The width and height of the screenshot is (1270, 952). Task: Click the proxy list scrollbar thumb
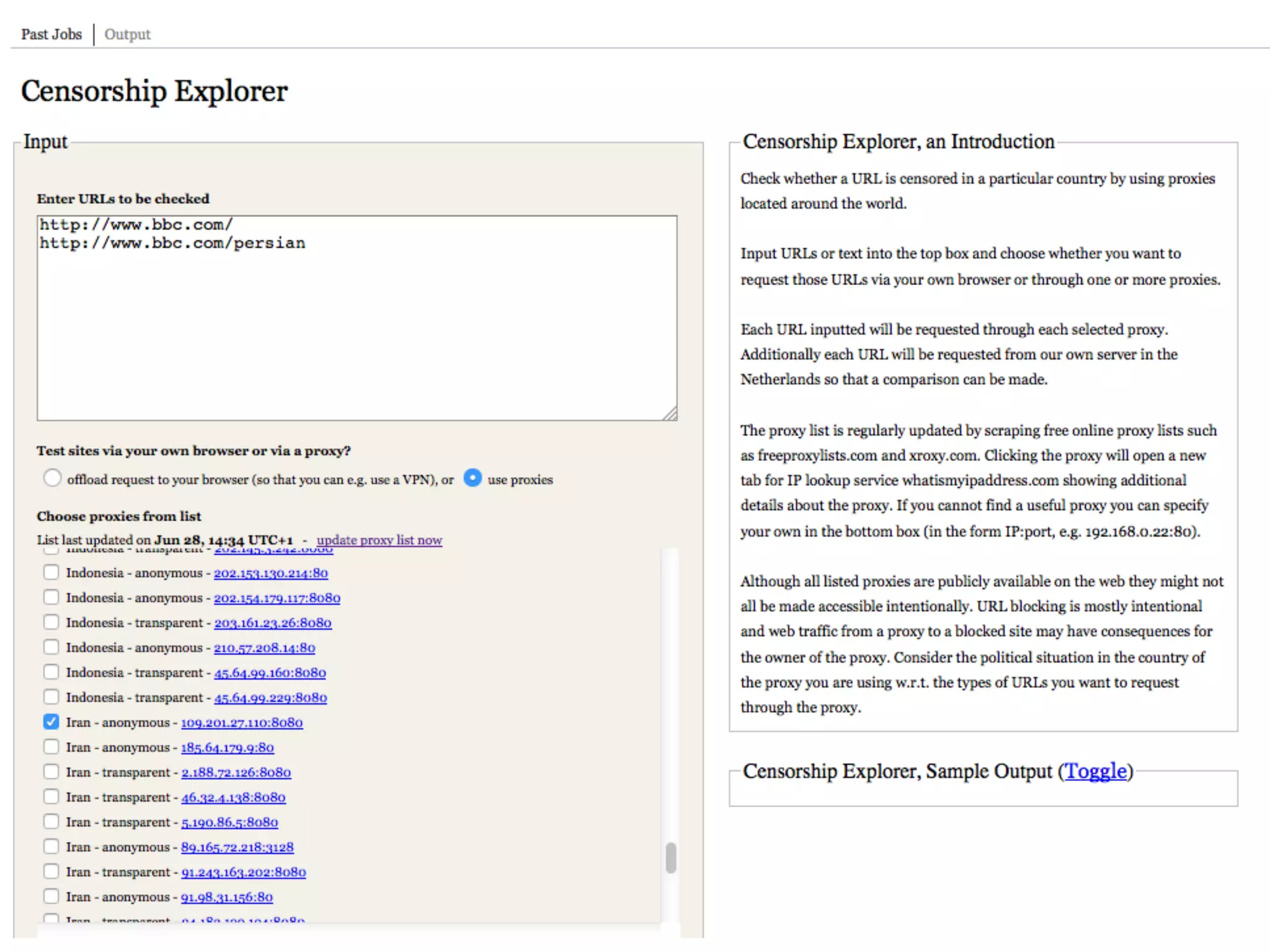671,858
